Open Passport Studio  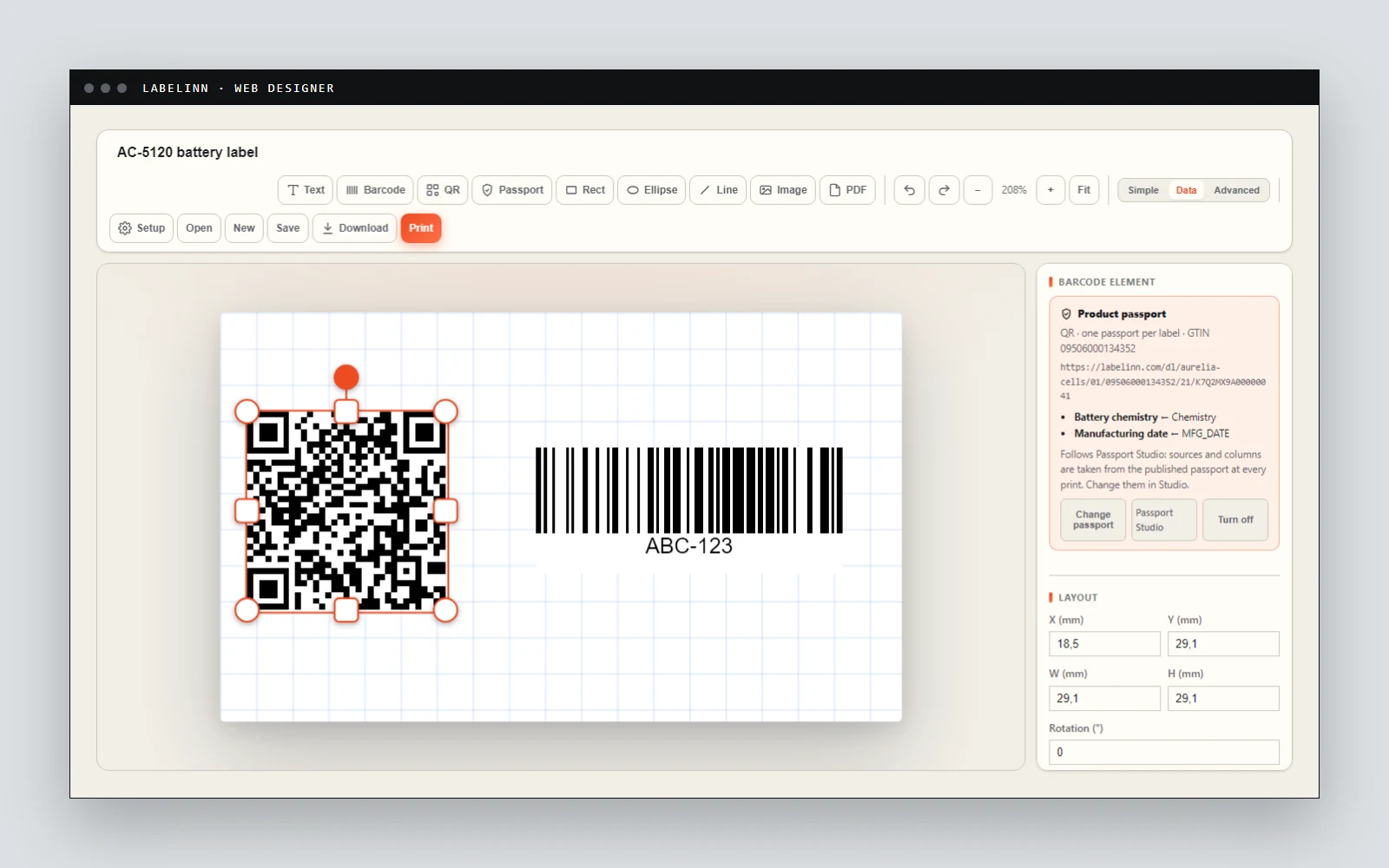pos(1164,520)
